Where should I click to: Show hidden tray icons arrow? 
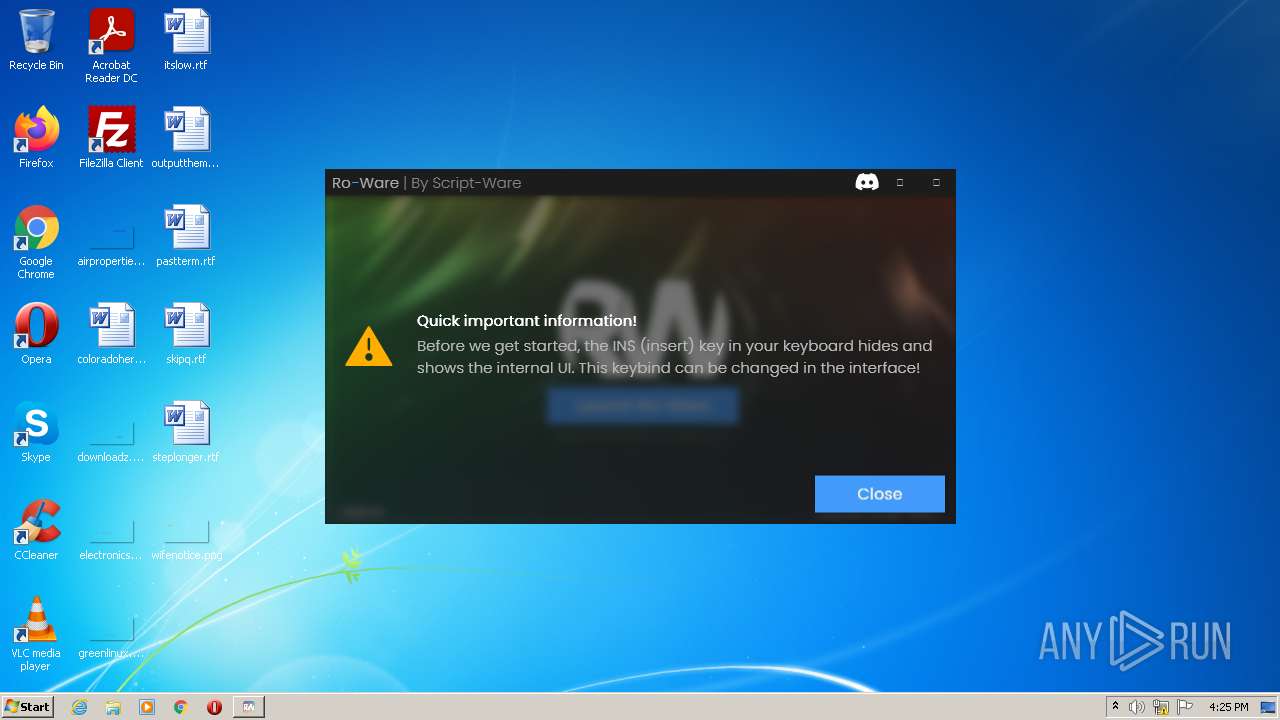(x=1115, y=707)
